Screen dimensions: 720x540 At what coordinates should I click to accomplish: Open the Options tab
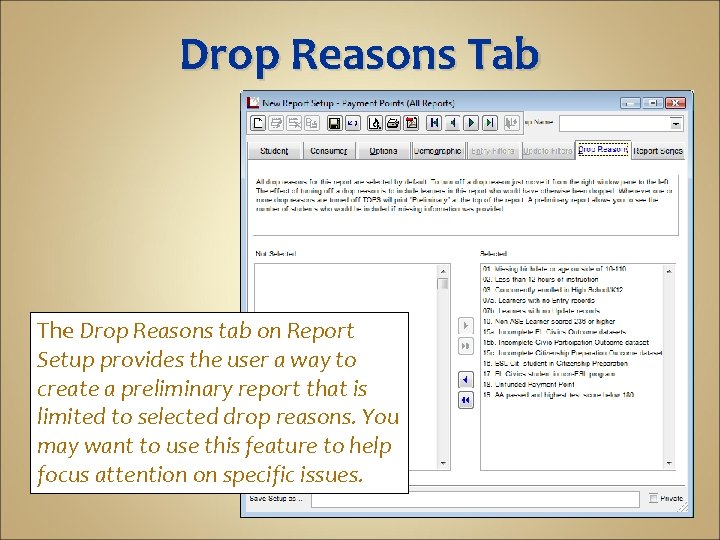pos(383,151)
